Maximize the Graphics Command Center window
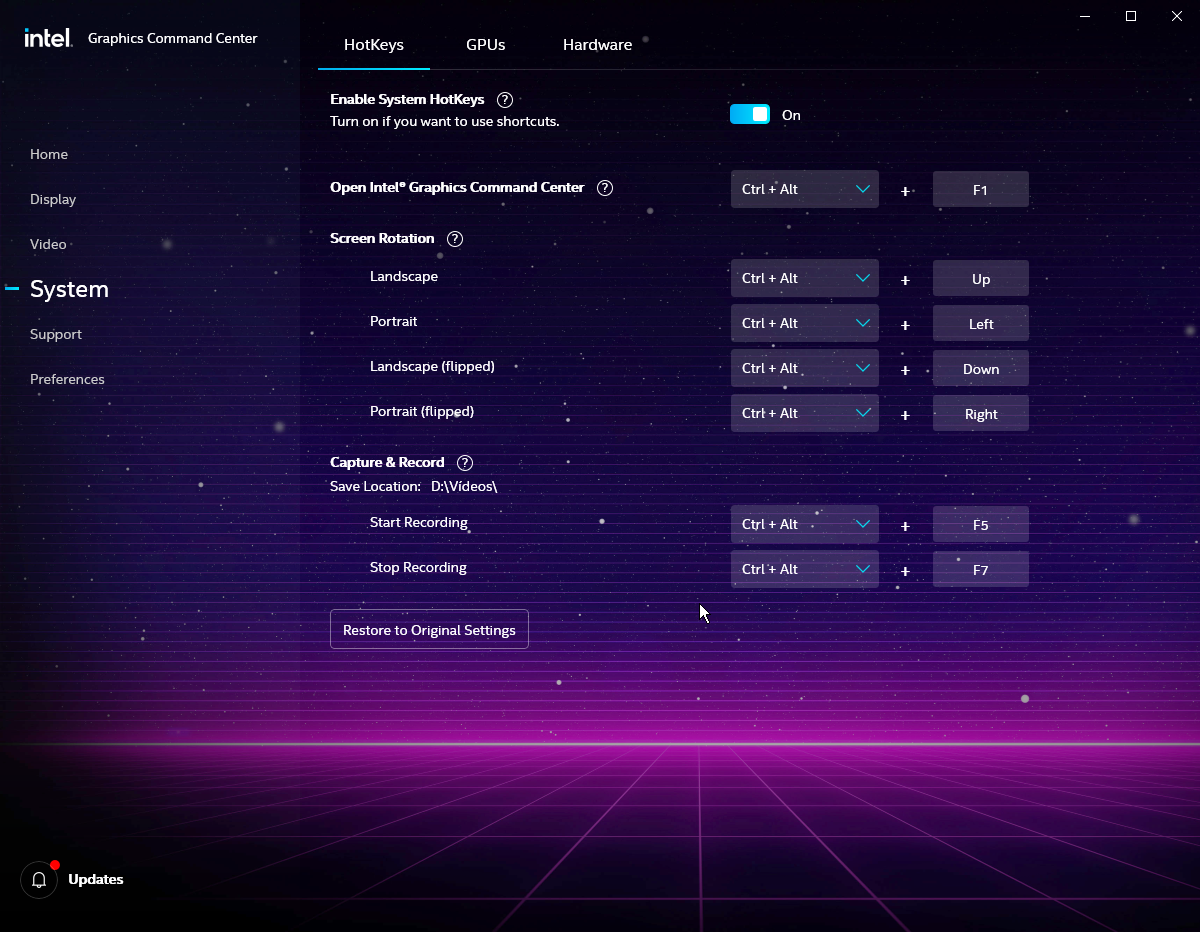Viewport: 1200px width, 932px height. pyautogui.click(x=1131, y=16)
